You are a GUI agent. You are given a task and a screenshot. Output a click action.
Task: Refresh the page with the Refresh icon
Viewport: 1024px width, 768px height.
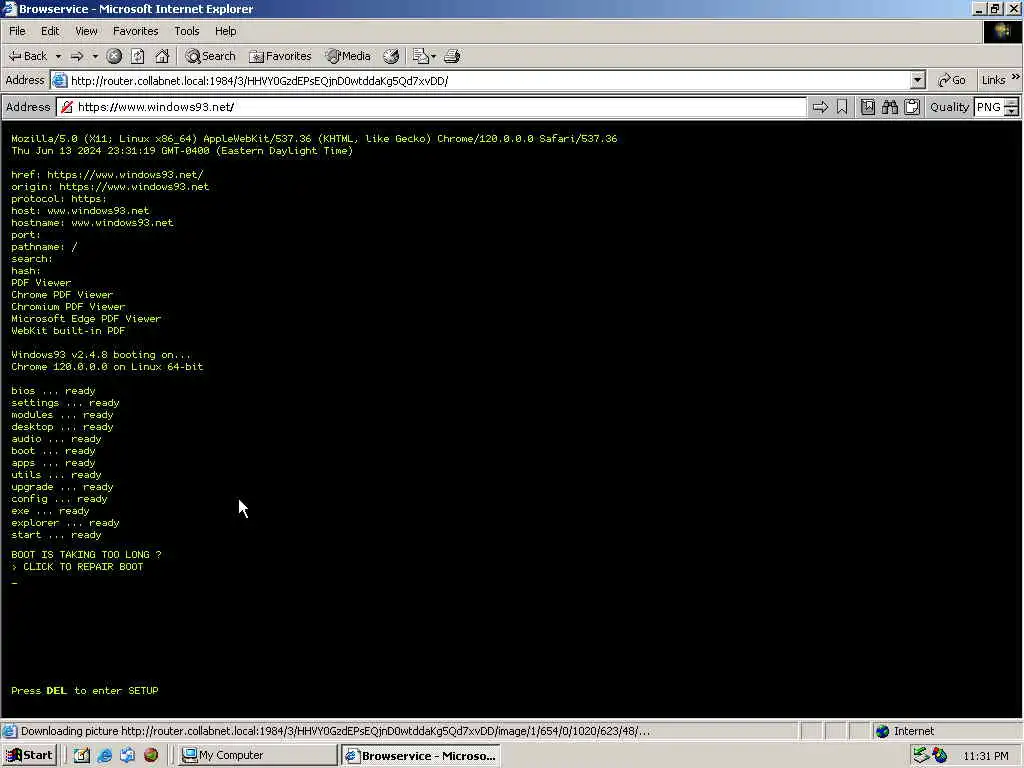[137, 56]
